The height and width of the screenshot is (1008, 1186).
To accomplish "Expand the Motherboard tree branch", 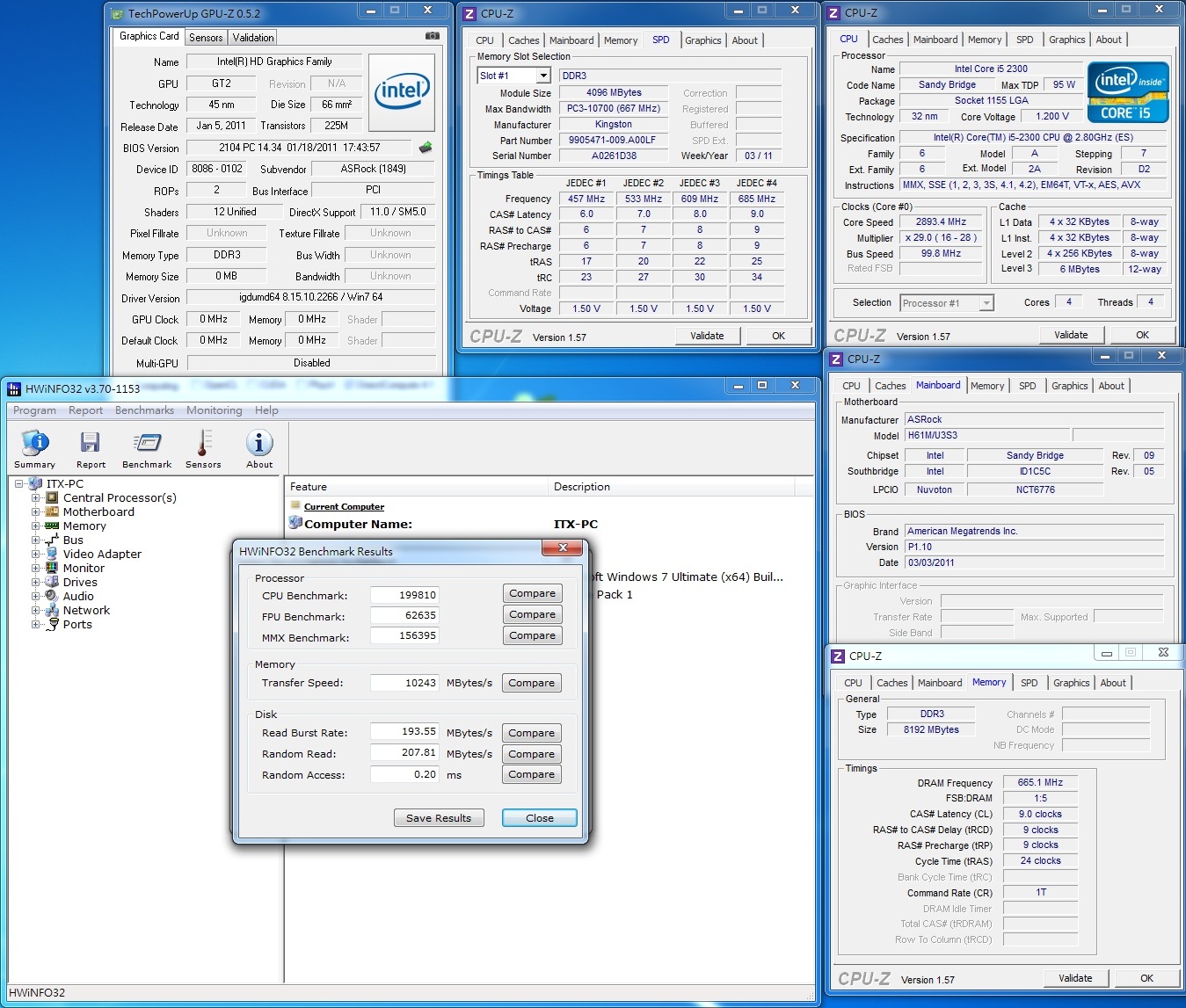I will pos(36,511).
